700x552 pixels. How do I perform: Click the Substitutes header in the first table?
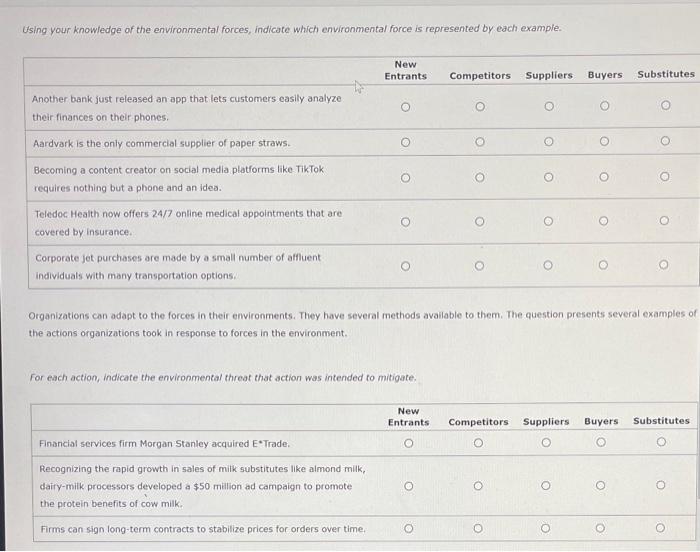tap(665, 75)
